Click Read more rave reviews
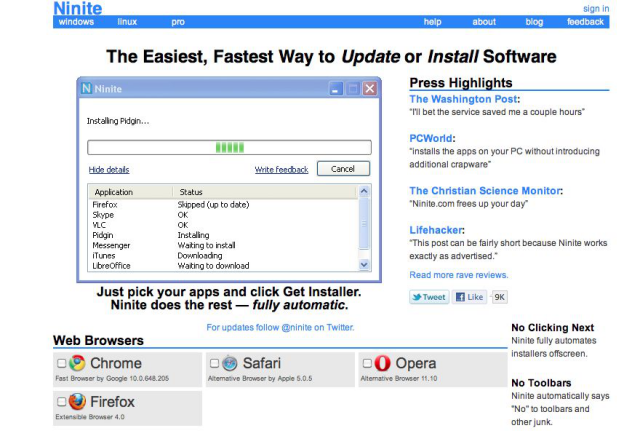This screenshot has height=436, width=640. (x=459, y=275)
